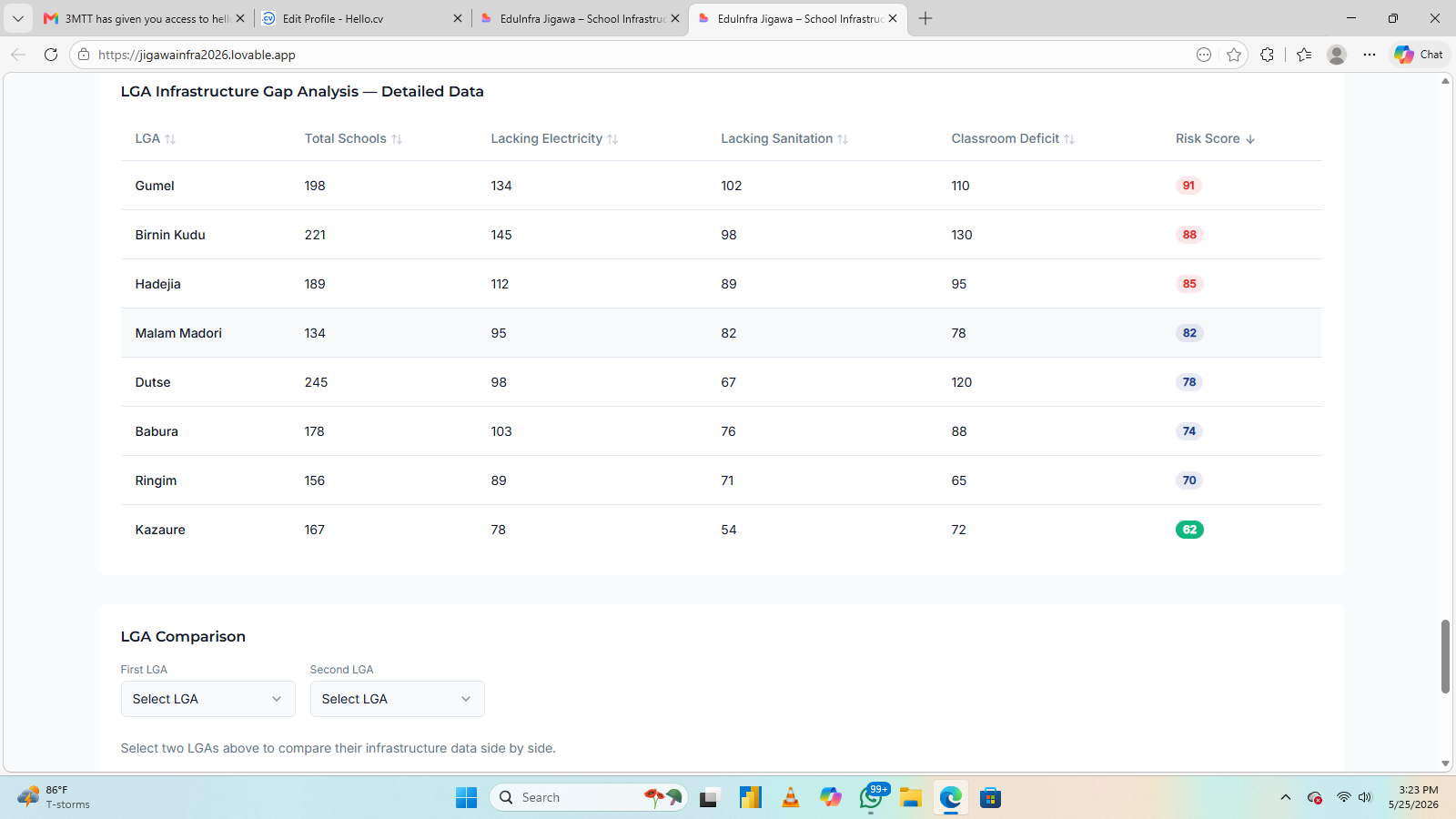The height and width of the screenshot is (819, 1456).
Task: Click Birnin Kudu risk score 88
Action: 1189,235
